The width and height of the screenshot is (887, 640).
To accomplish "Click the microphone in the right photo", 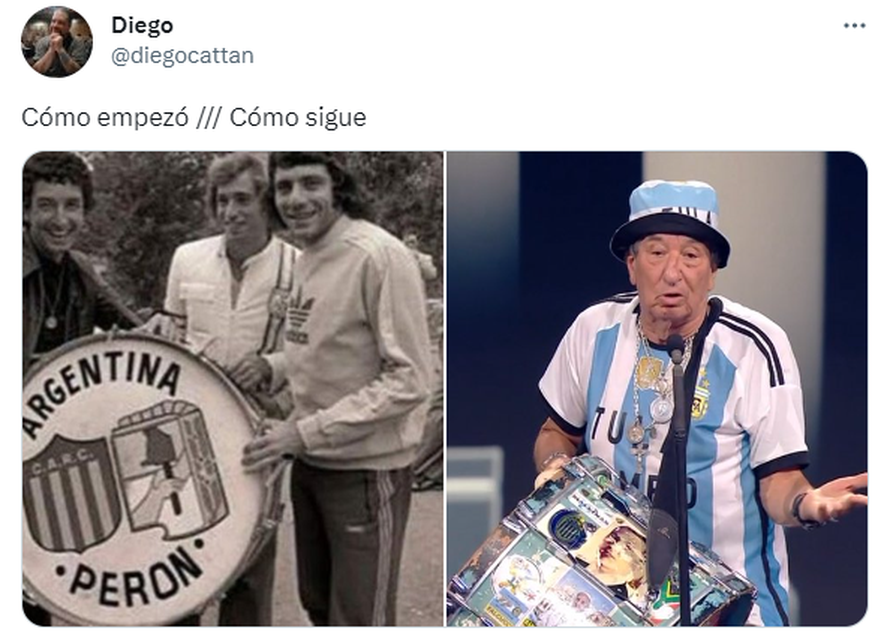I will point(675,349).
